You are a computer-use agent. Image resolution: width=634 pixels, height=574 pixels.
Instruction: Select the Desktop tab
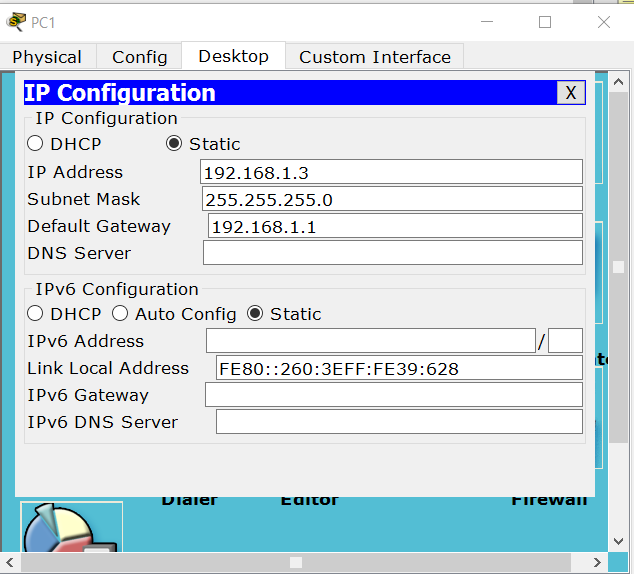coord(234,56)
